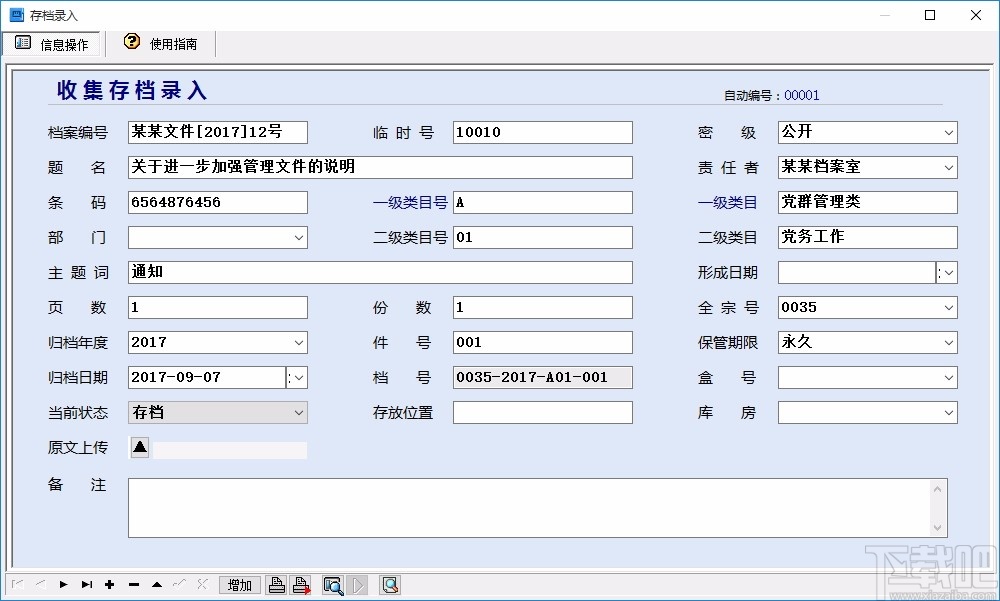Expand the 当前状态 dropdown
The height and width of the screenshot is (601, 1000).
click(x=298, y=413)
